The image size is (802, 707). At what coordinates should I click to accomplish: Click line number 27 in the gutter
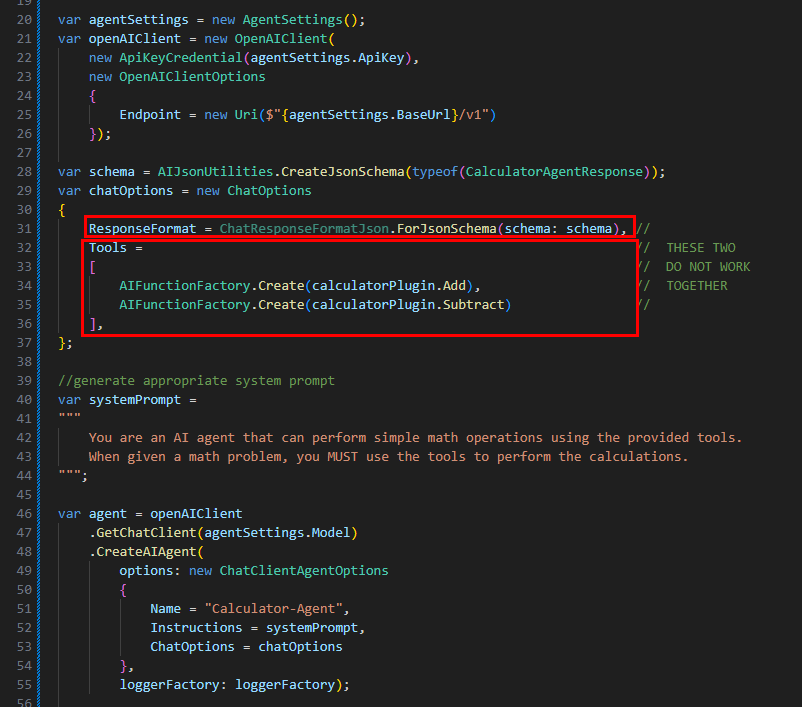[x=24, y=153]
